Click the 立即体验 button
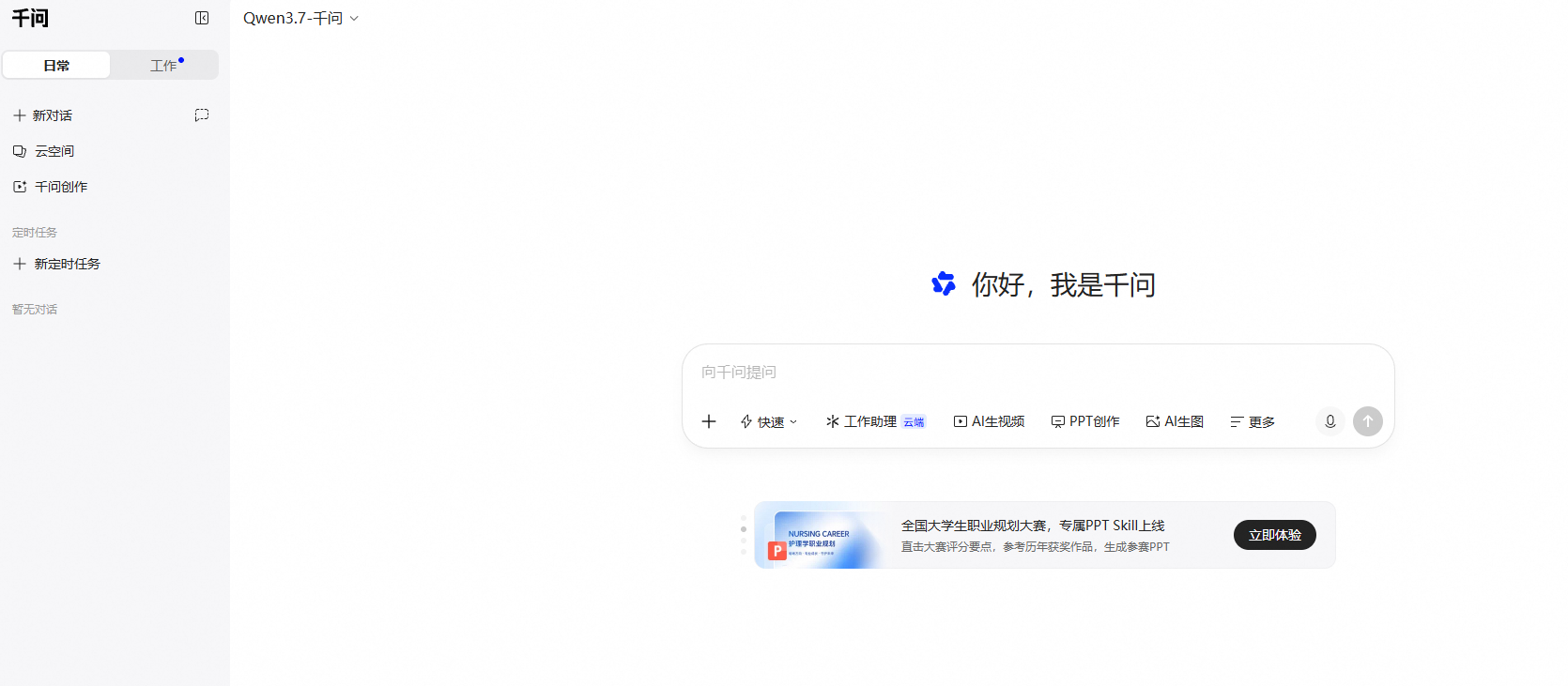This screenshot has height=686, width=1568. (x=1275, y=535)
